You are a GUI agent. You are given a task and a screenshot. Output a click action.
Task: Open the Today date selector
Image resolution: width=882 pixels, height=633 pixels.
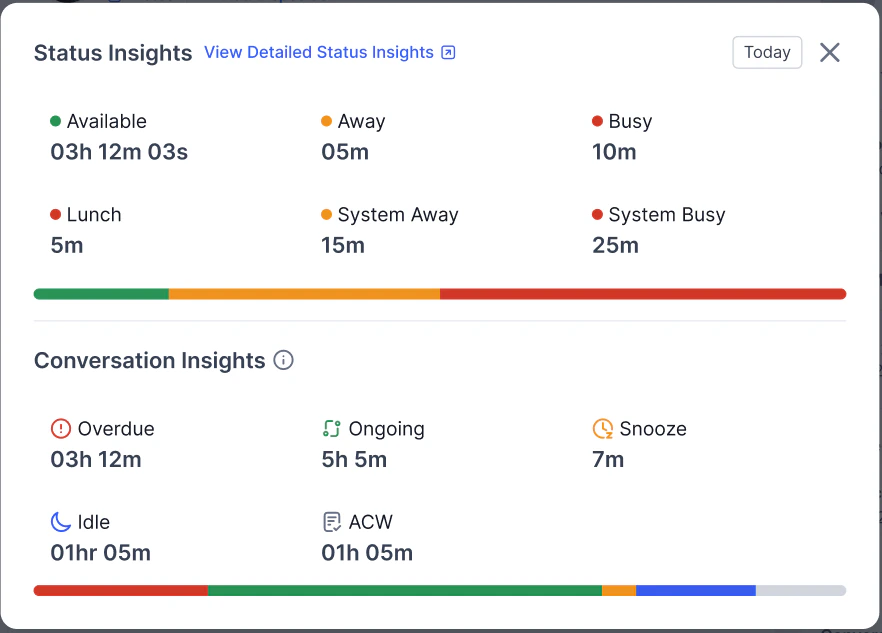[x=767, y=52]
